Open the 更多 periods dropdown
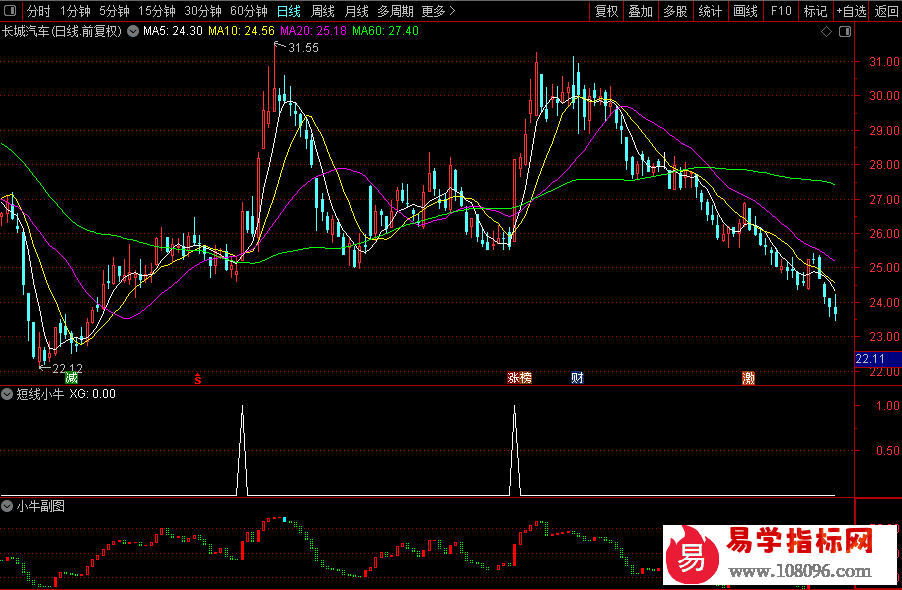The image size is (902, 590). click(x=438, y=11)
